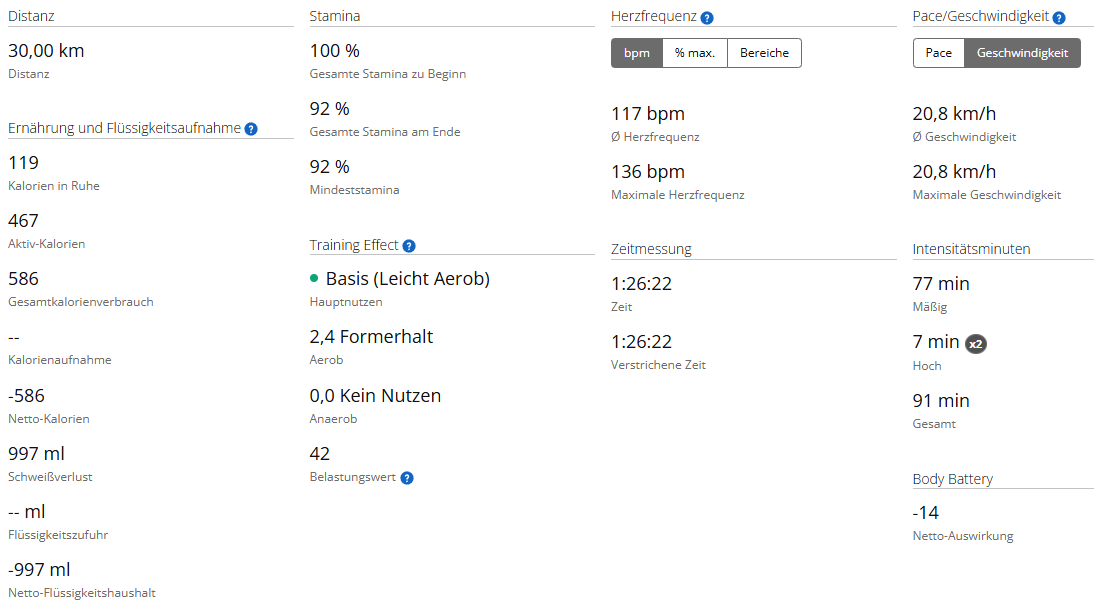Click the 0,0 Kein Nutzen anaerobic value
This screenshot has height=615, width=1094.
(375, 396)
